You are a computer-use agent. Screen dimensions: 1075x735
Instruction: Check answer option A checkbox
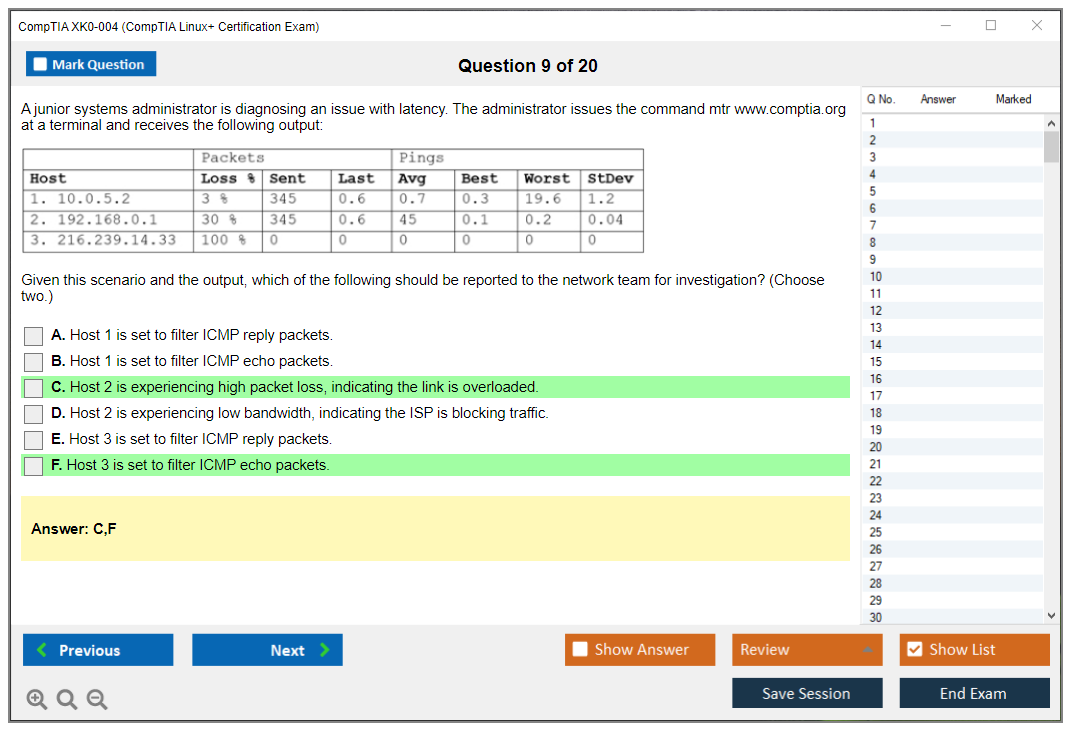tap(34, 336)
